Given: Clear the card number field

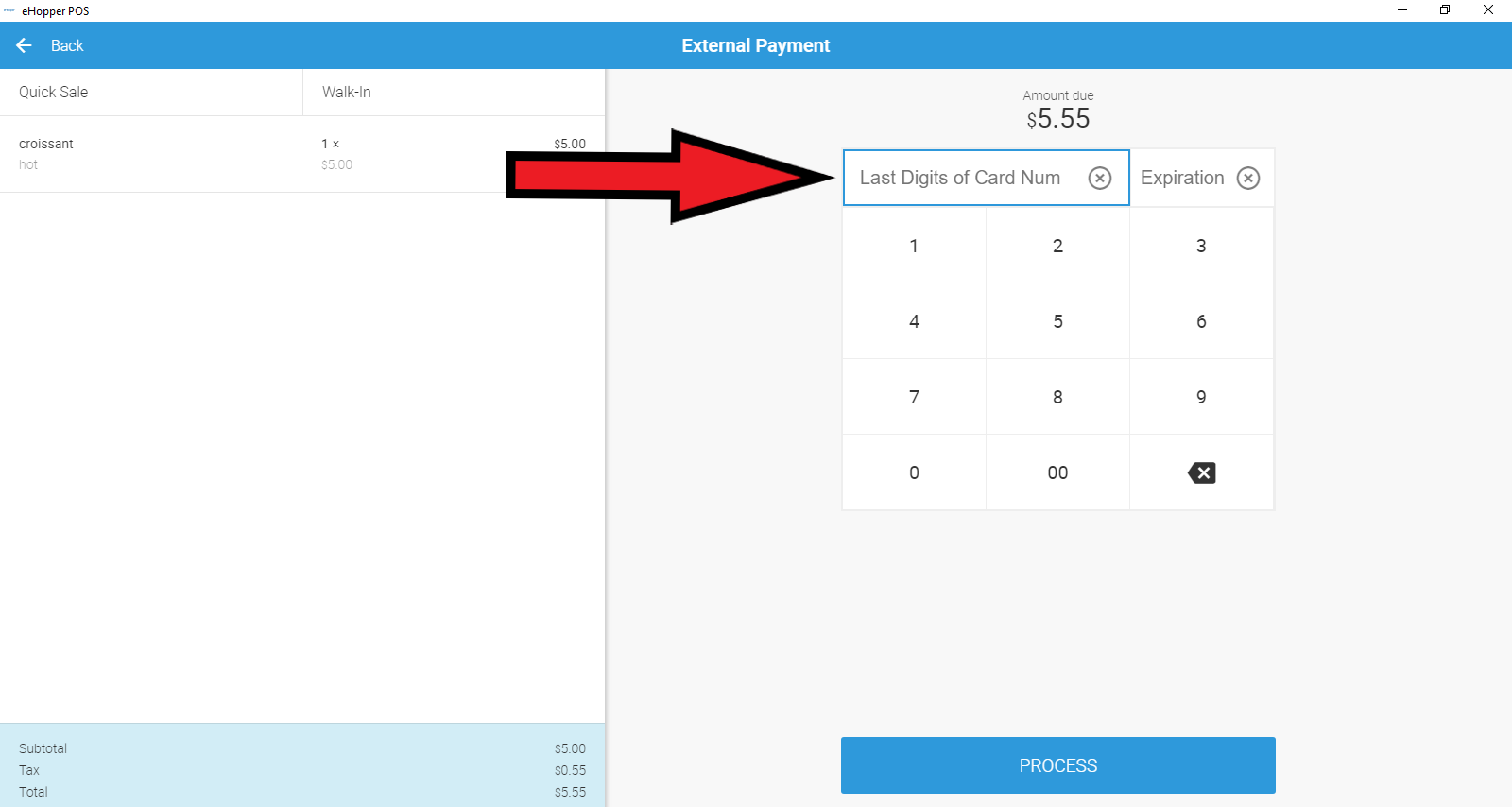Looking at the screenshot, I should (x=1100, y=178).
